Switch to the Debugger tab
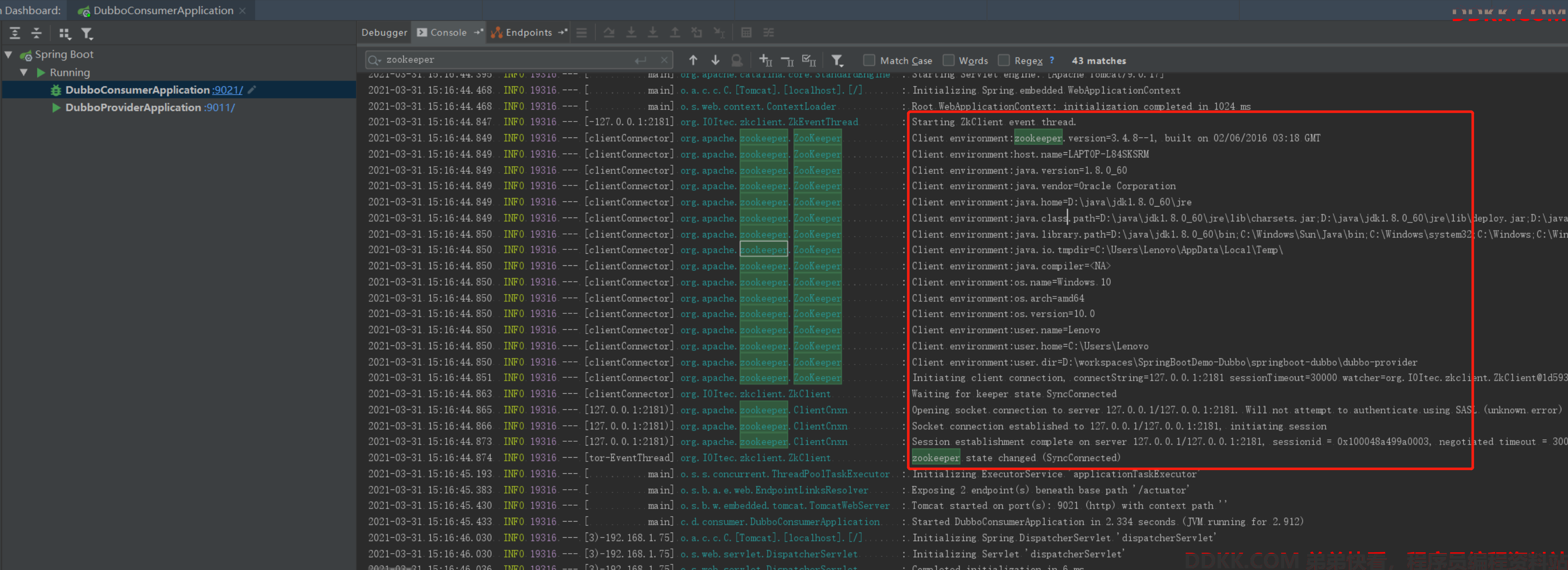 point(384,33)
